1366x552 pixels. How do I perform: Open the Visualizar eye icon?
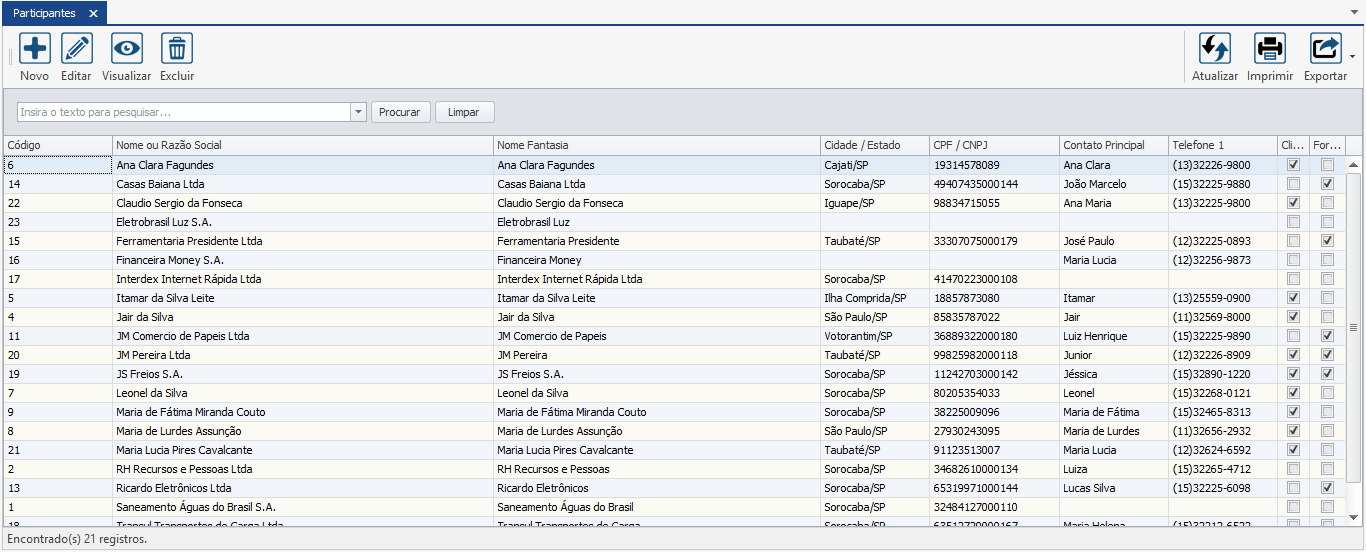click(x=127, y=49)
